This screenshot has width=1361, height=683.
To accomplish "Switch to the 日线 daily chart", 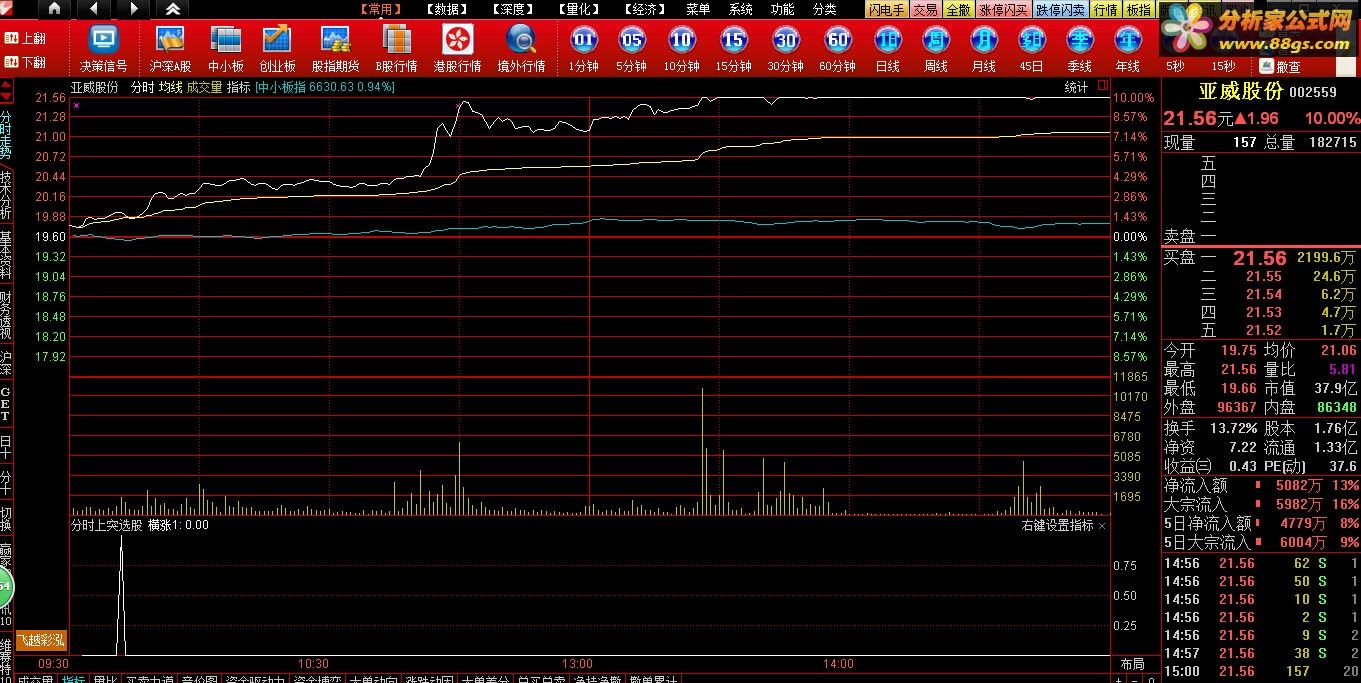I will point(887,48).
